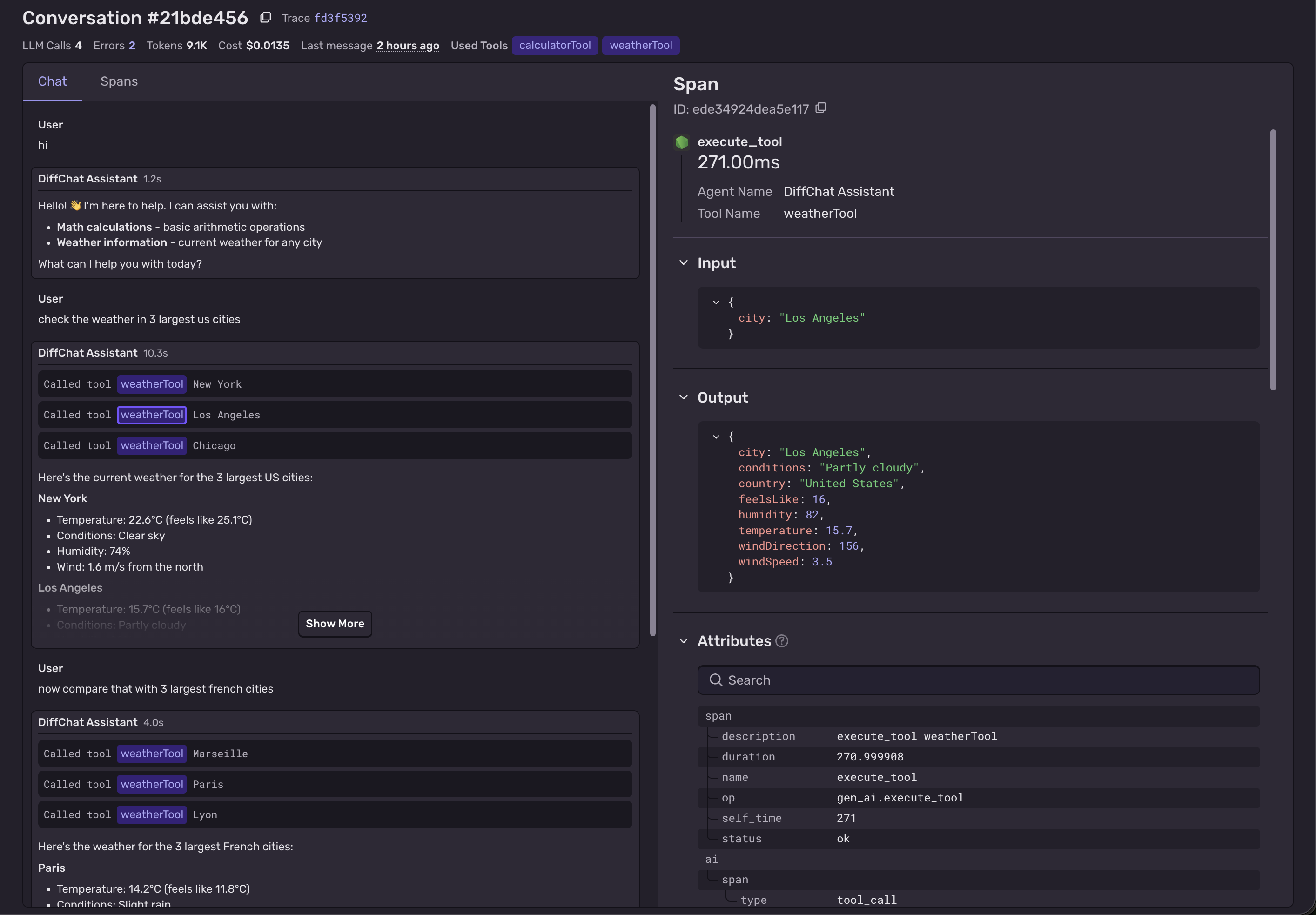Select the ai attributes group header

978,860
